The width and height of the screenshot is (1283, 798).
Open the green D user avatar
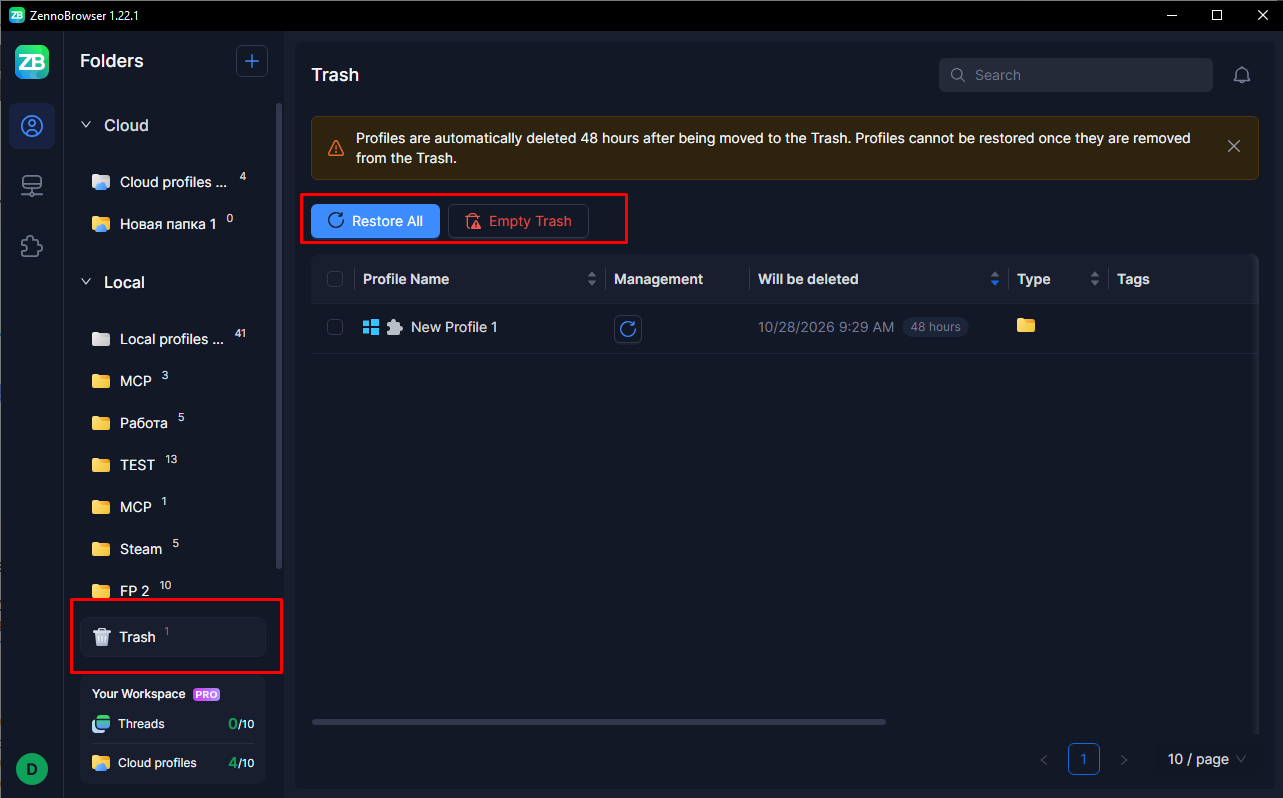click(x=32, y=769)
